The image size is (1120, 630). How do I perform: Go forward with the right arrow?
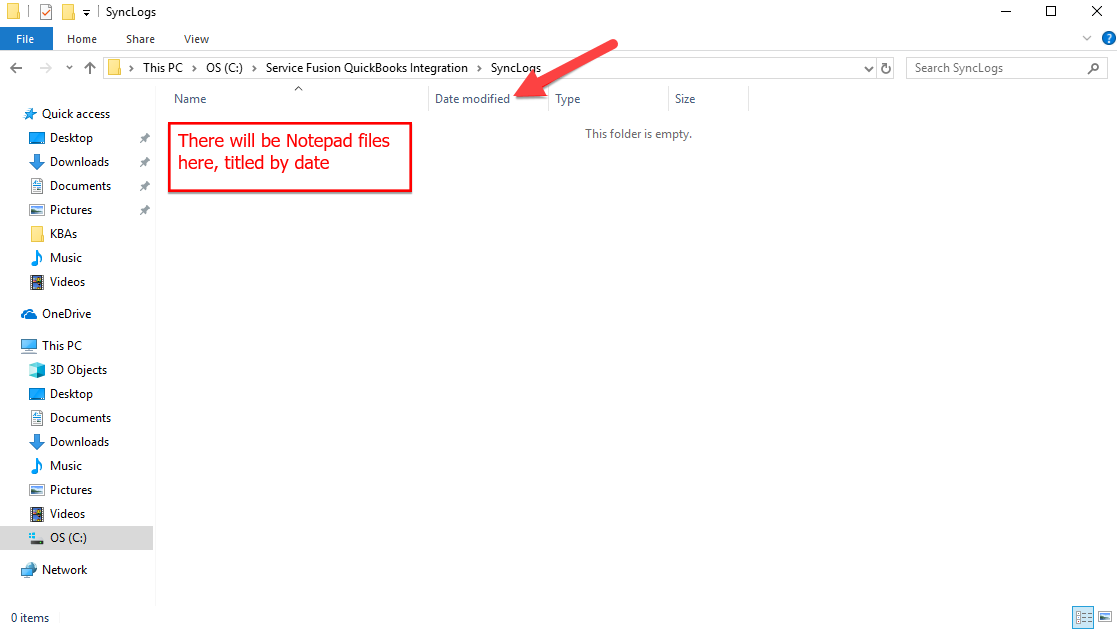[x=45, y=68]
